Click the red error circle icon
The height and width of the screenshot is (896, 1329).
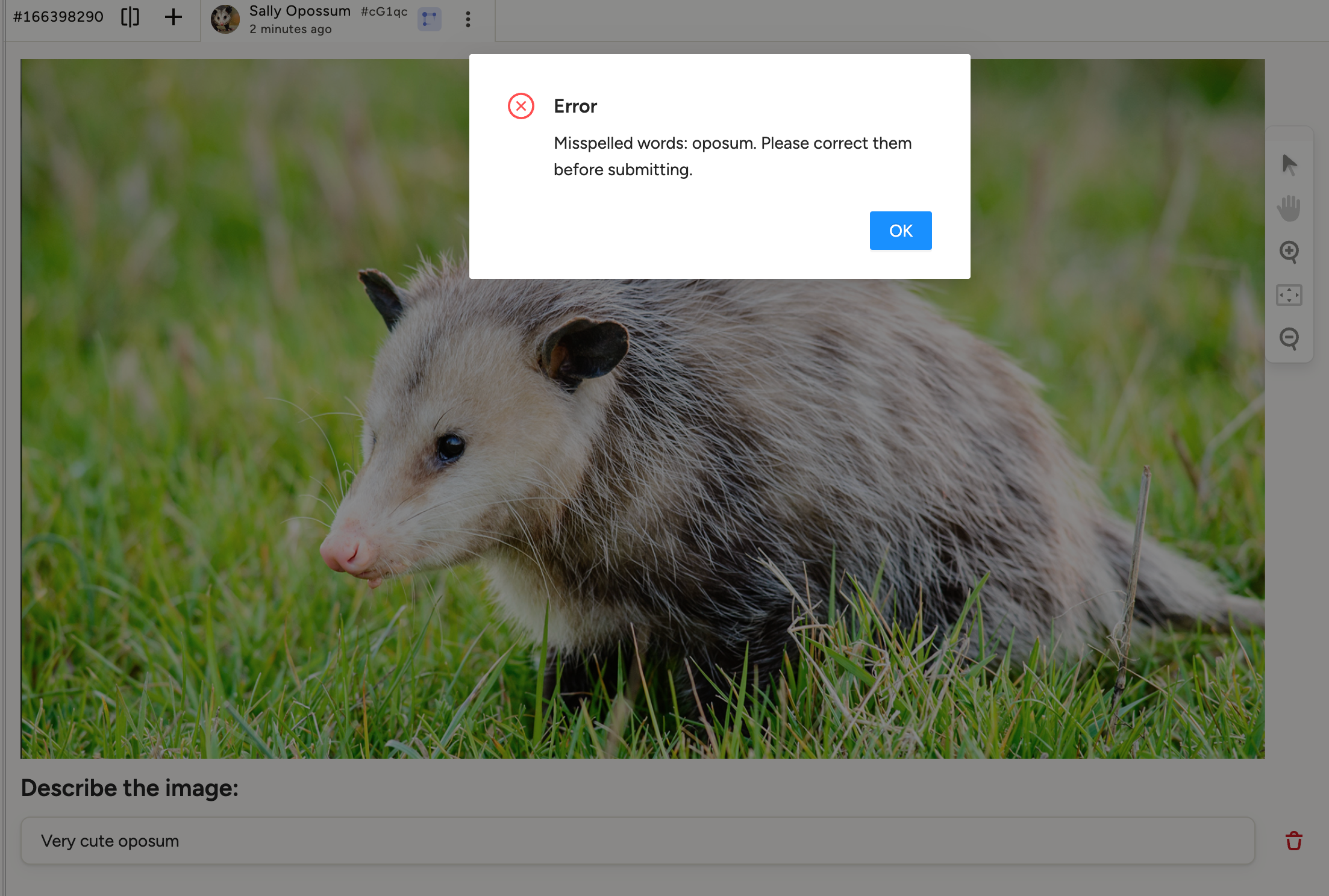[521, 106]
